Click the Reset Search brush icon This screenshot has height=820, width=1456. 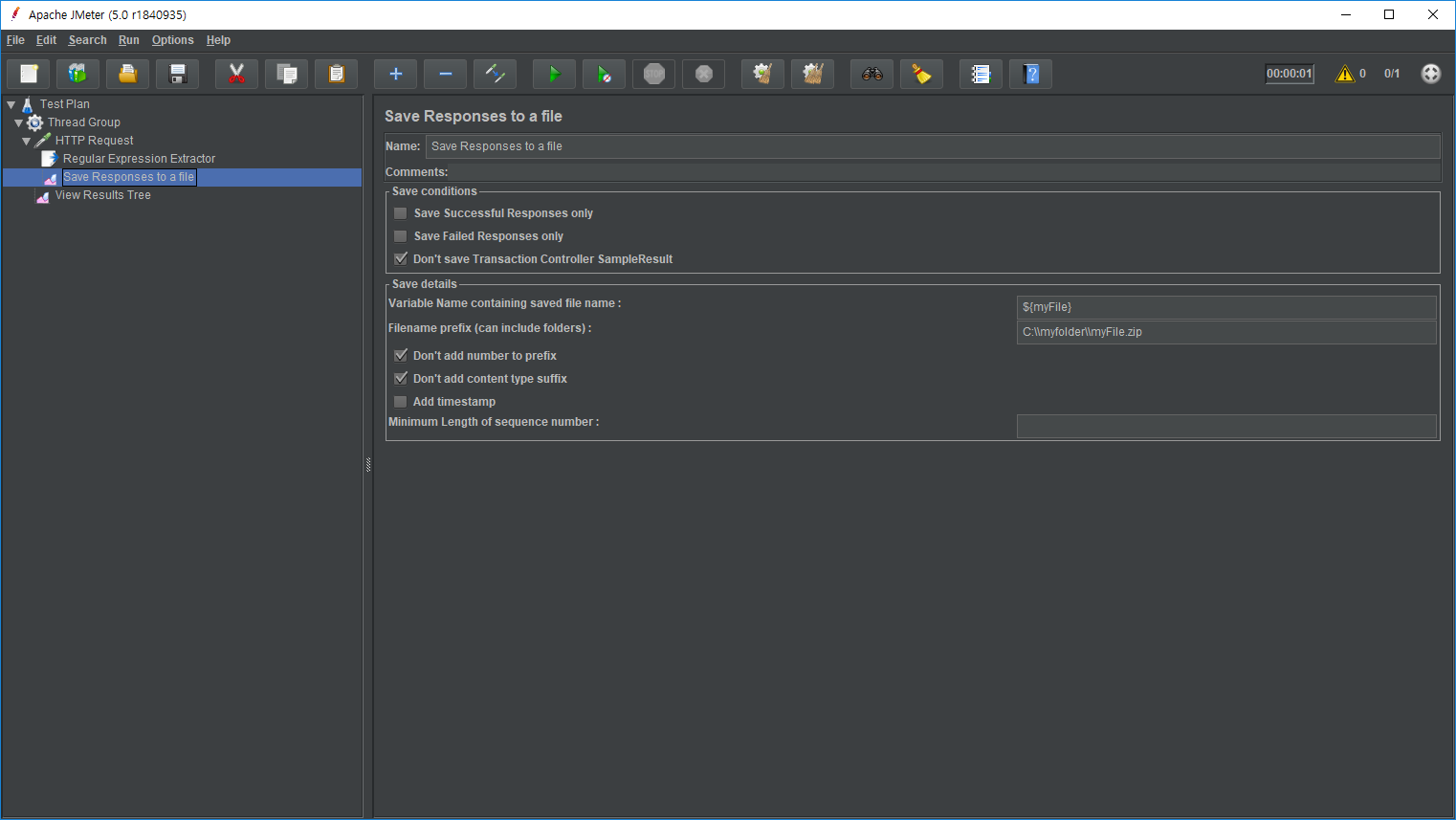[x=922, y=74]
